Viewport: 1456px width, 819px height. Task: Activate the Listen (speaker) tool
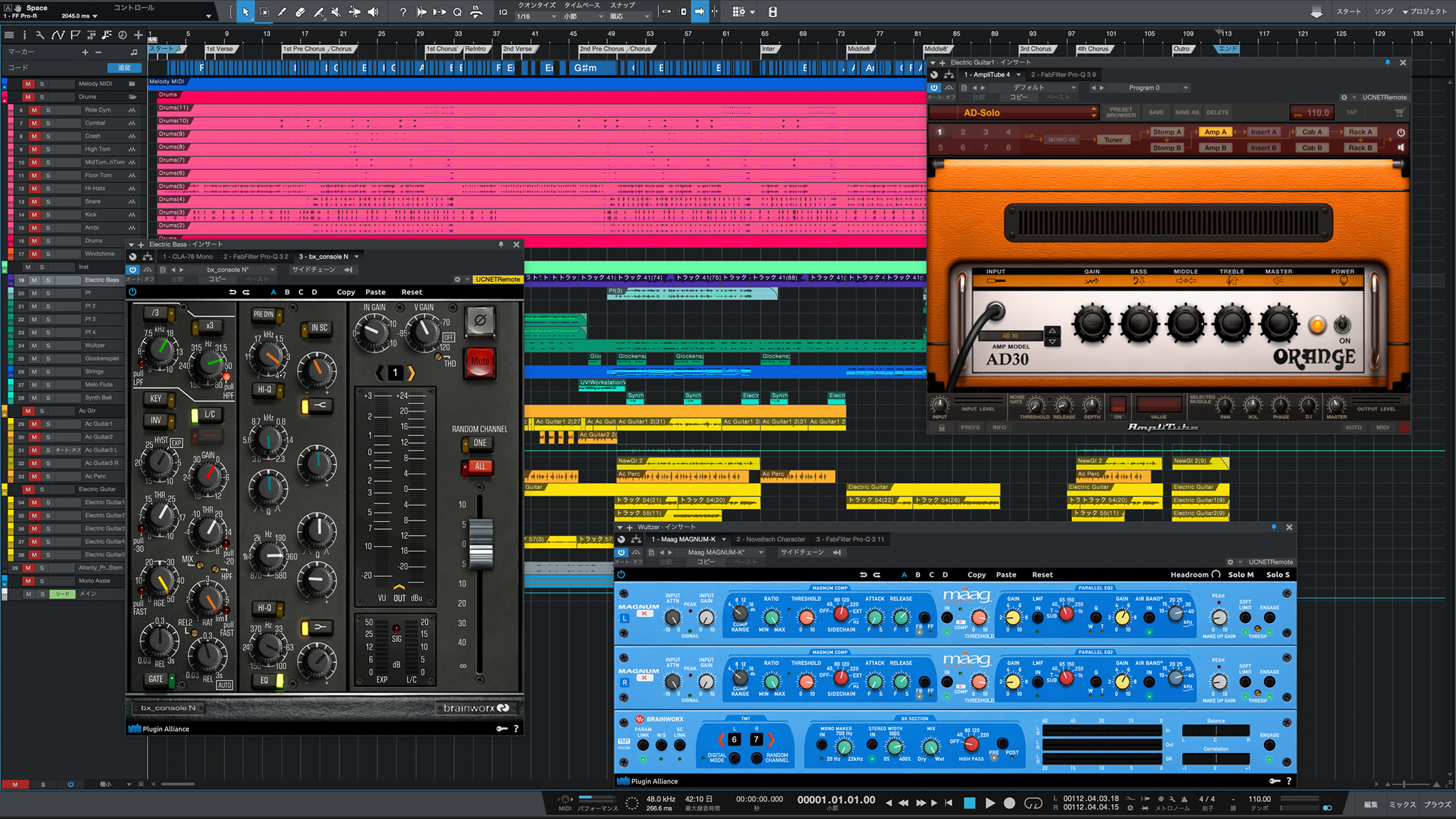tap(373, 12)
